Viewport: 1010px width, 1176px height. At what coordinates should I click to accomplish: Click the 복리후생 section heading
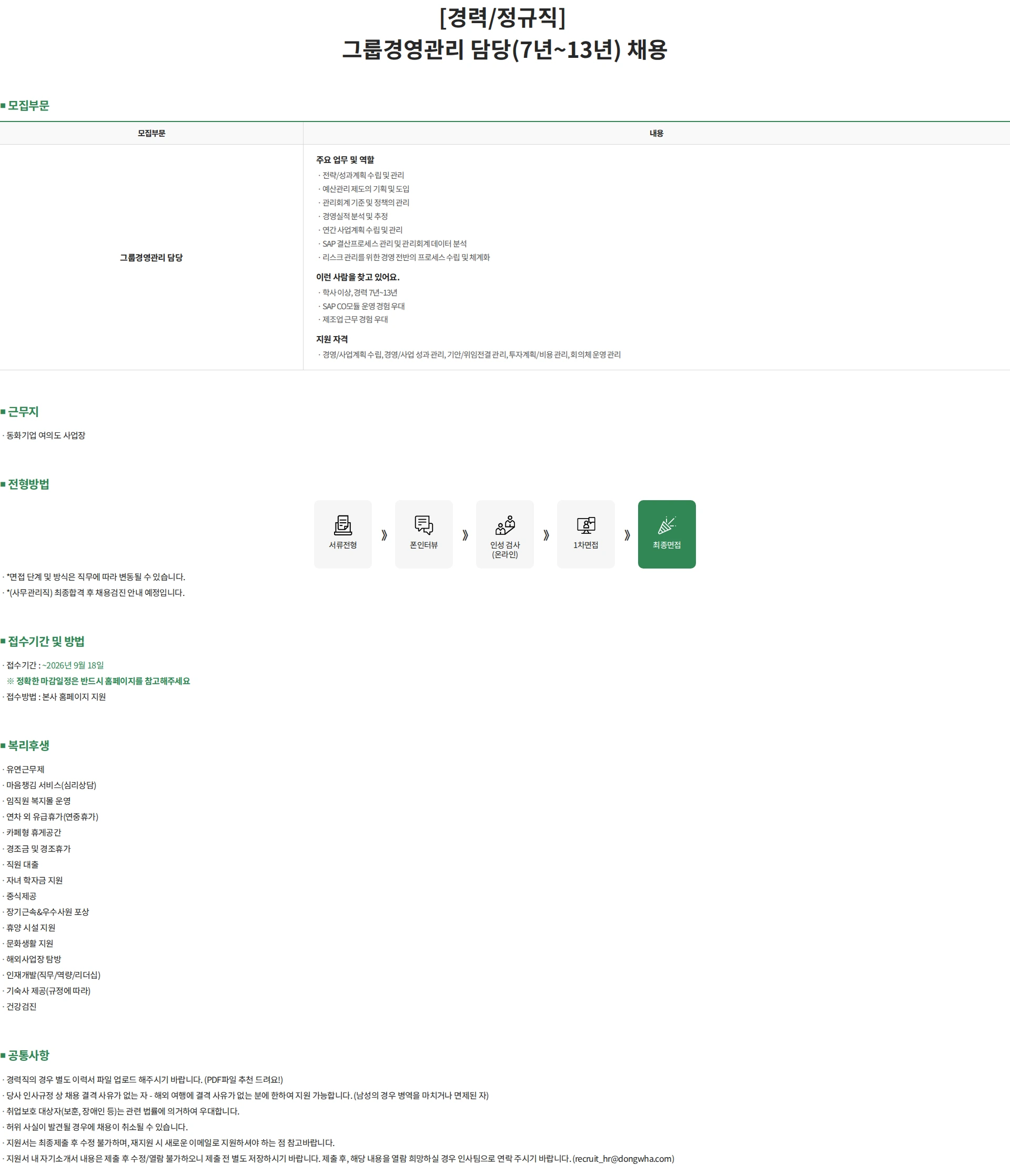28,746
